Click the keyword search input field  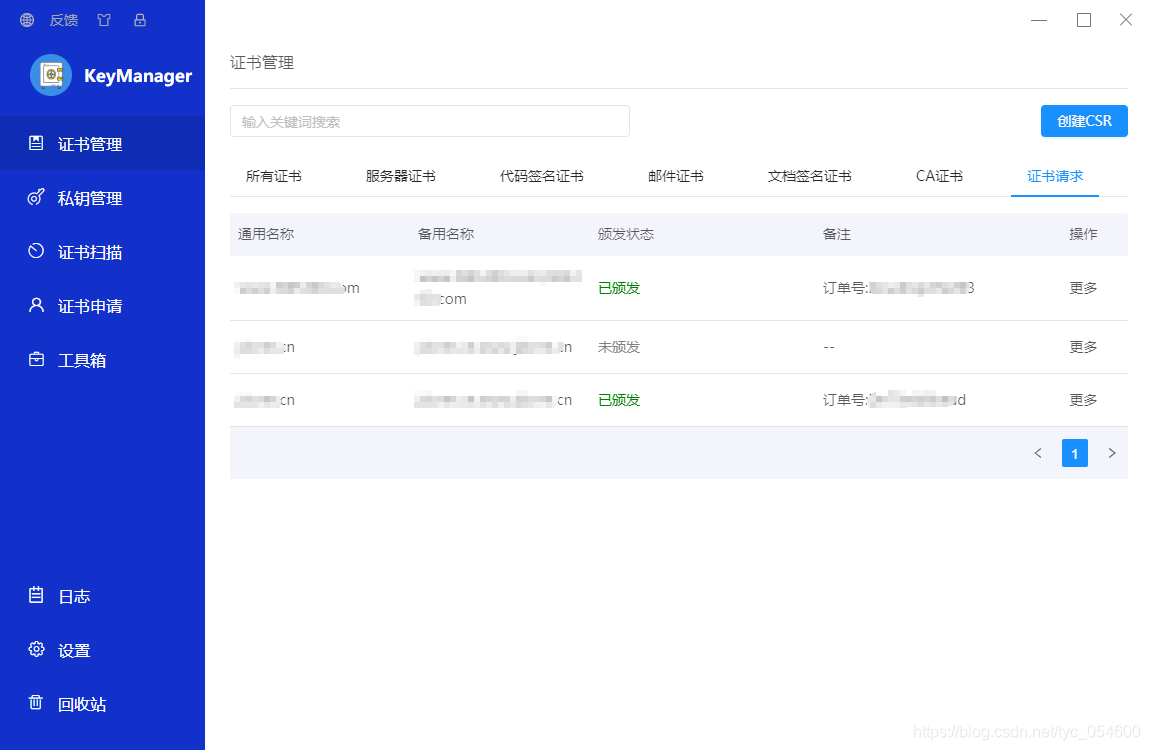point(430,120)
